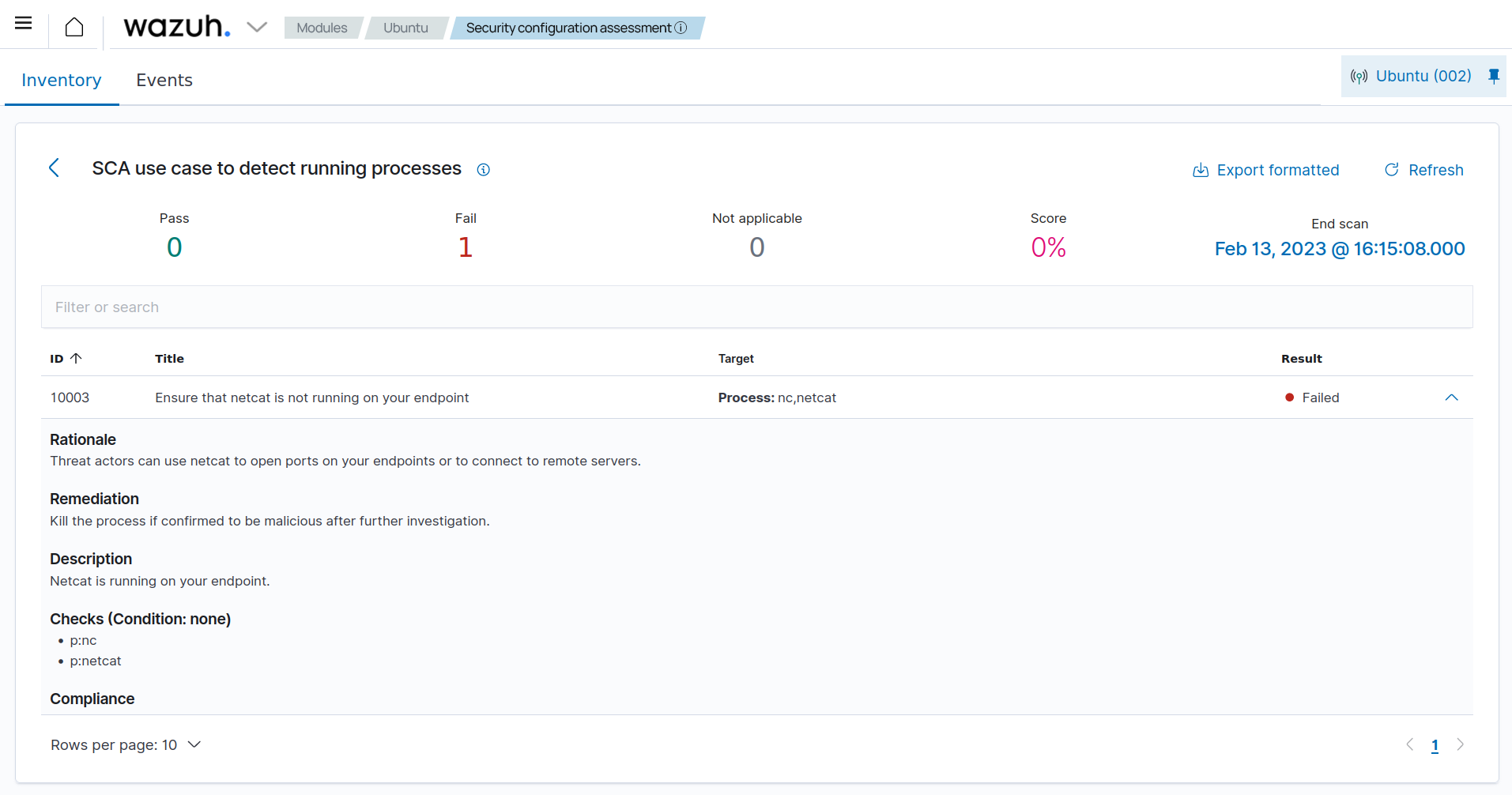Click the Pass count 0
The width and height of the screenshot is (1512, 795).
(175, 247)
